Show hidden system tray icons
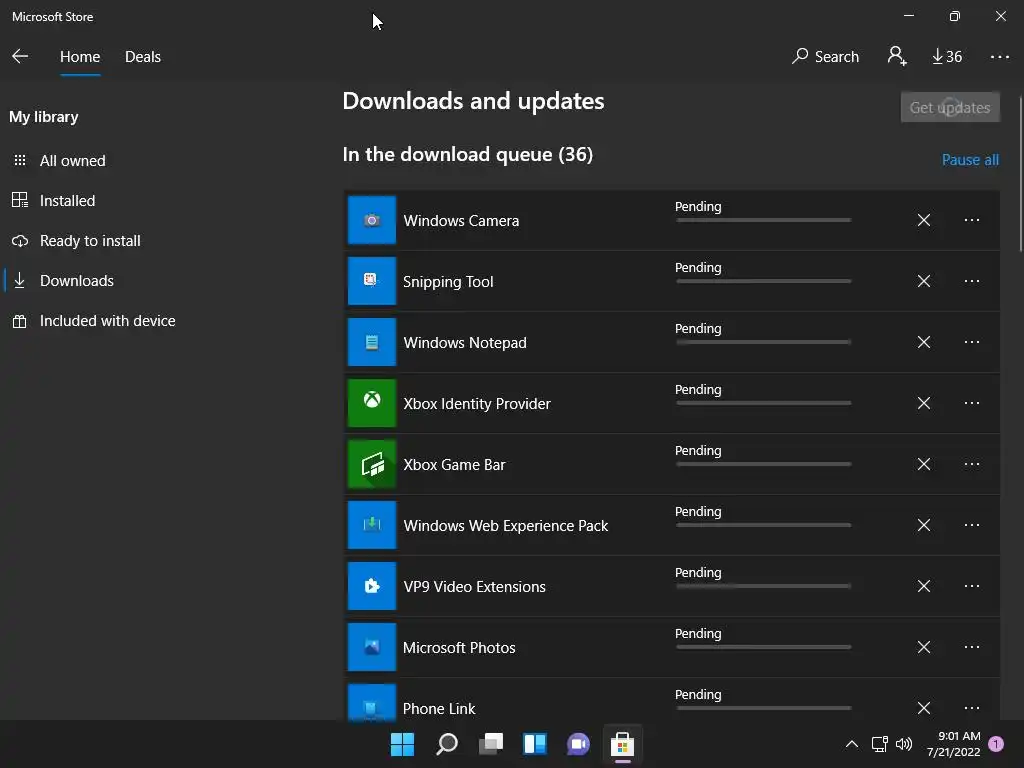Image resolution: width=1024 pixels, height=768 pixels. [852, 744]
